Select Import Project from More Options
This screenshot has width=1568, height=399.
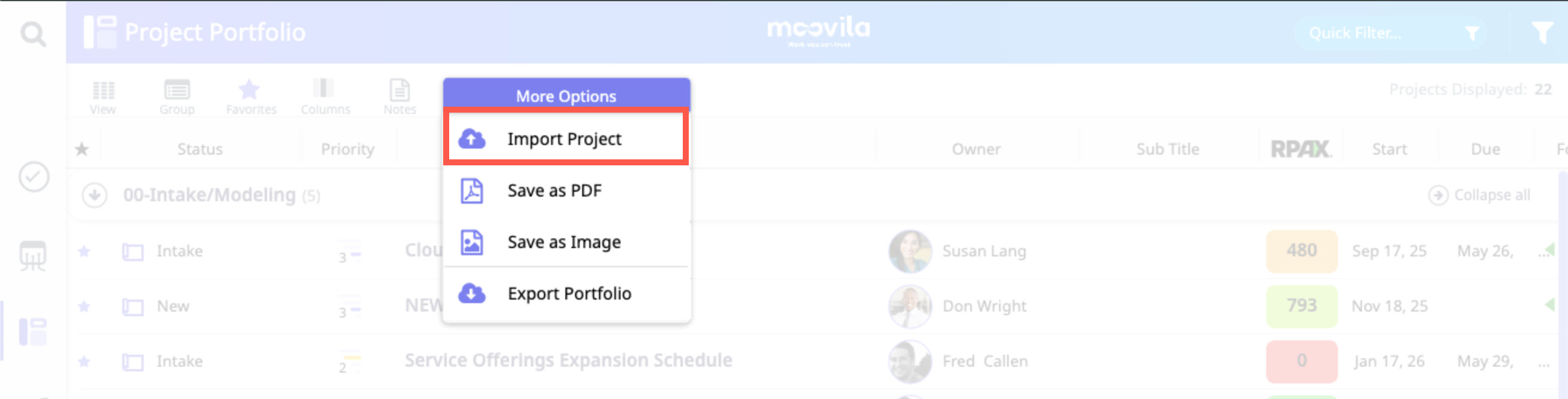[x=564, y=139]
